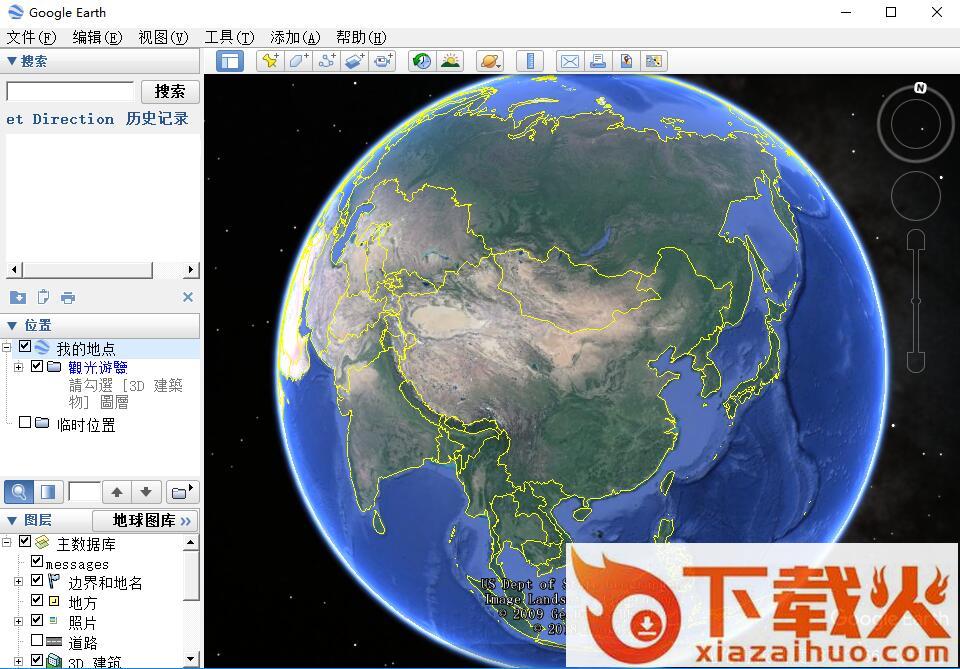Screen dimensions: 960x669
Task: Toggle the sidebar panel icon
Action: pyautogui.click(x=230, y=61)
